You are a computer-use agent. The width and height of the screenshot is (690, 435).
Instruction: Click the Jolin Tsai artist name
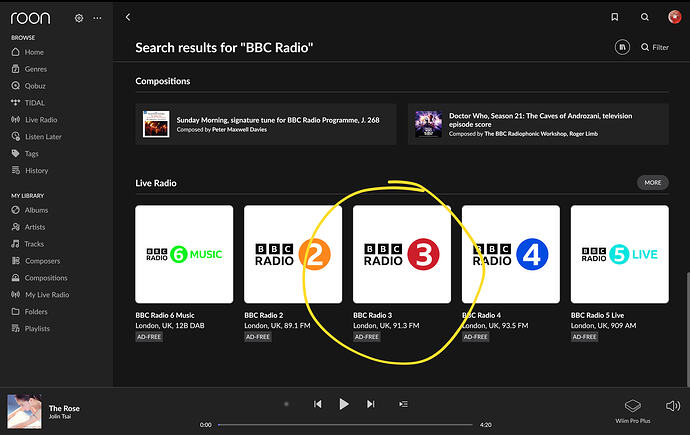point(59,417)
